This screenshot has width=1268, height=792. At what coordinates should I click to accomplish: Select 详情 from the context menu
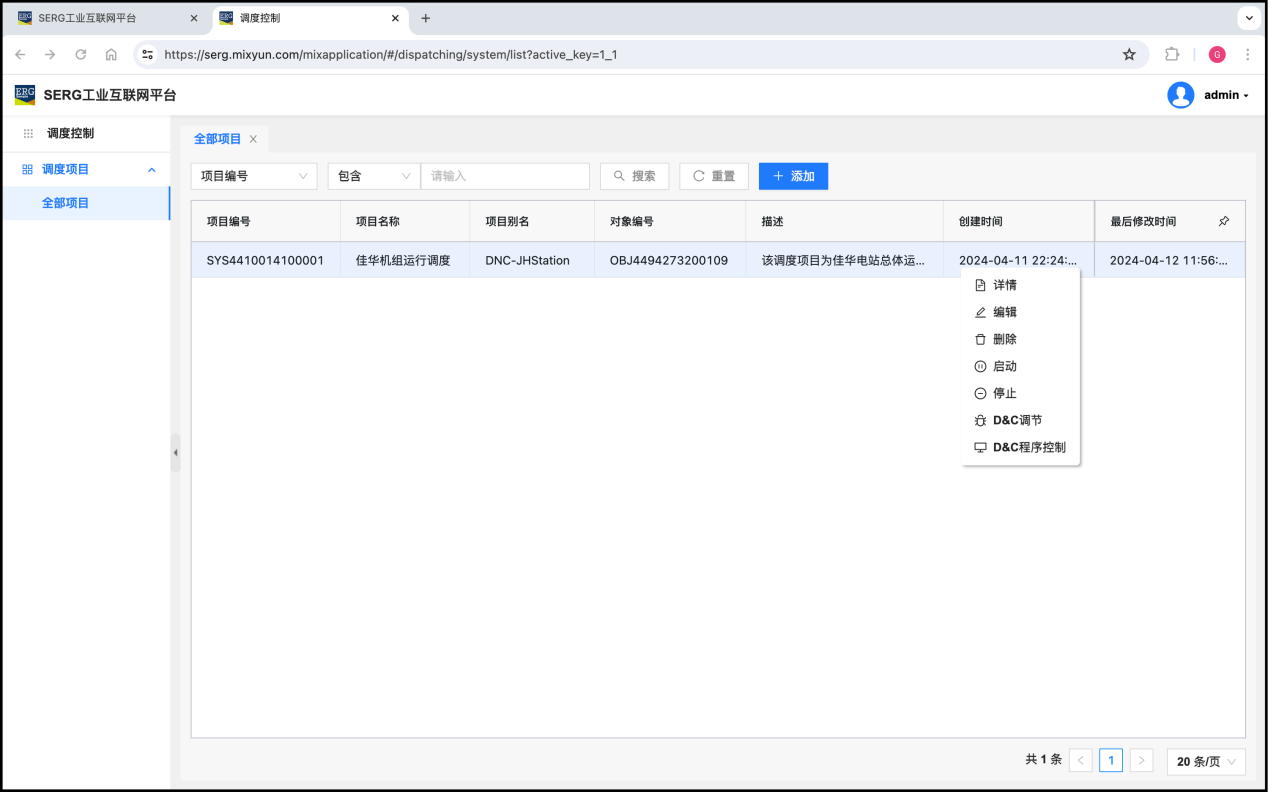(x=1004, y=285)
